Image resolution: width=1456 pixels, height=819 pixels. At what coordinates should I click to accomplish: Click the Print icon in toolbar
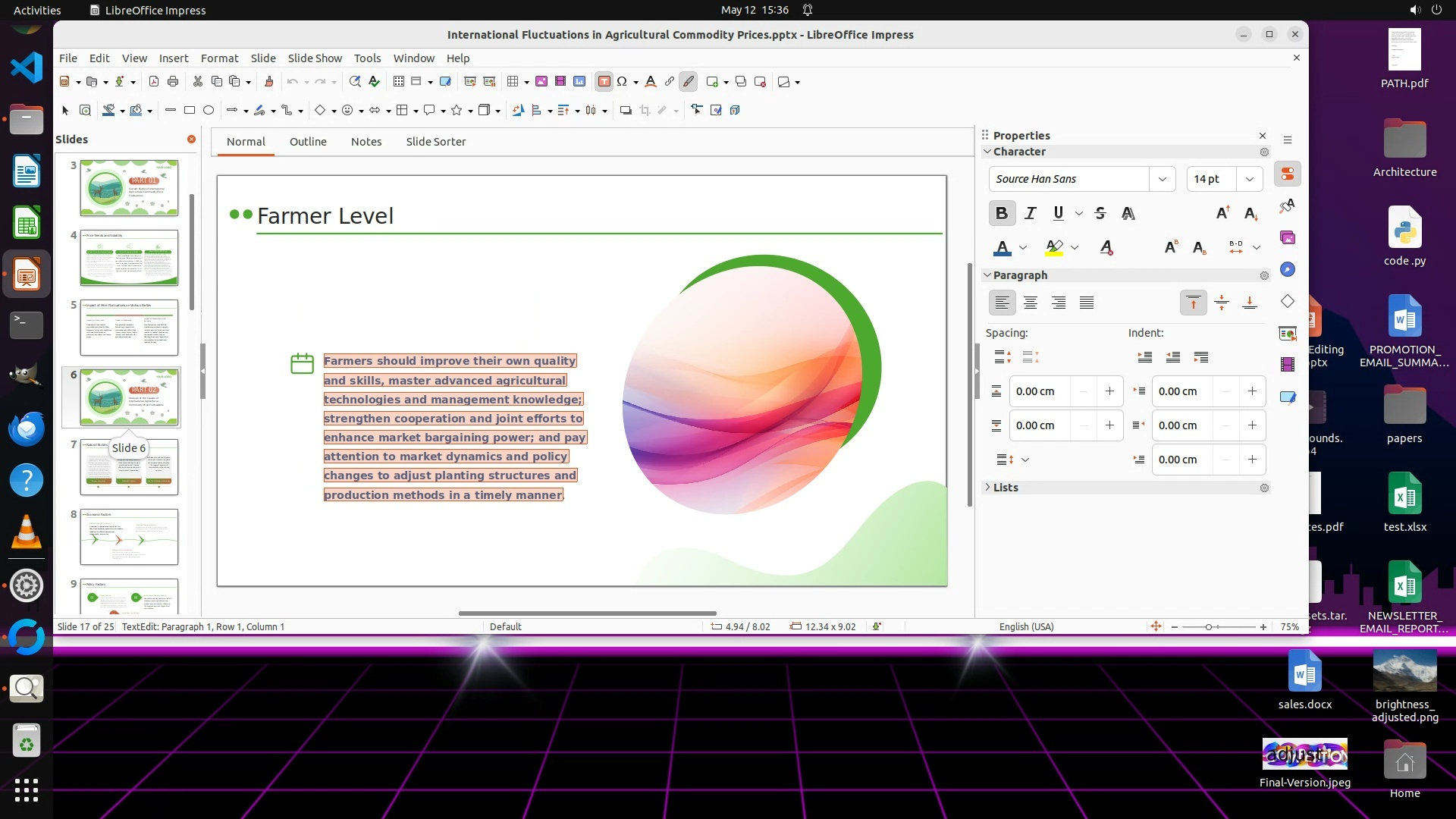(173, 81)
